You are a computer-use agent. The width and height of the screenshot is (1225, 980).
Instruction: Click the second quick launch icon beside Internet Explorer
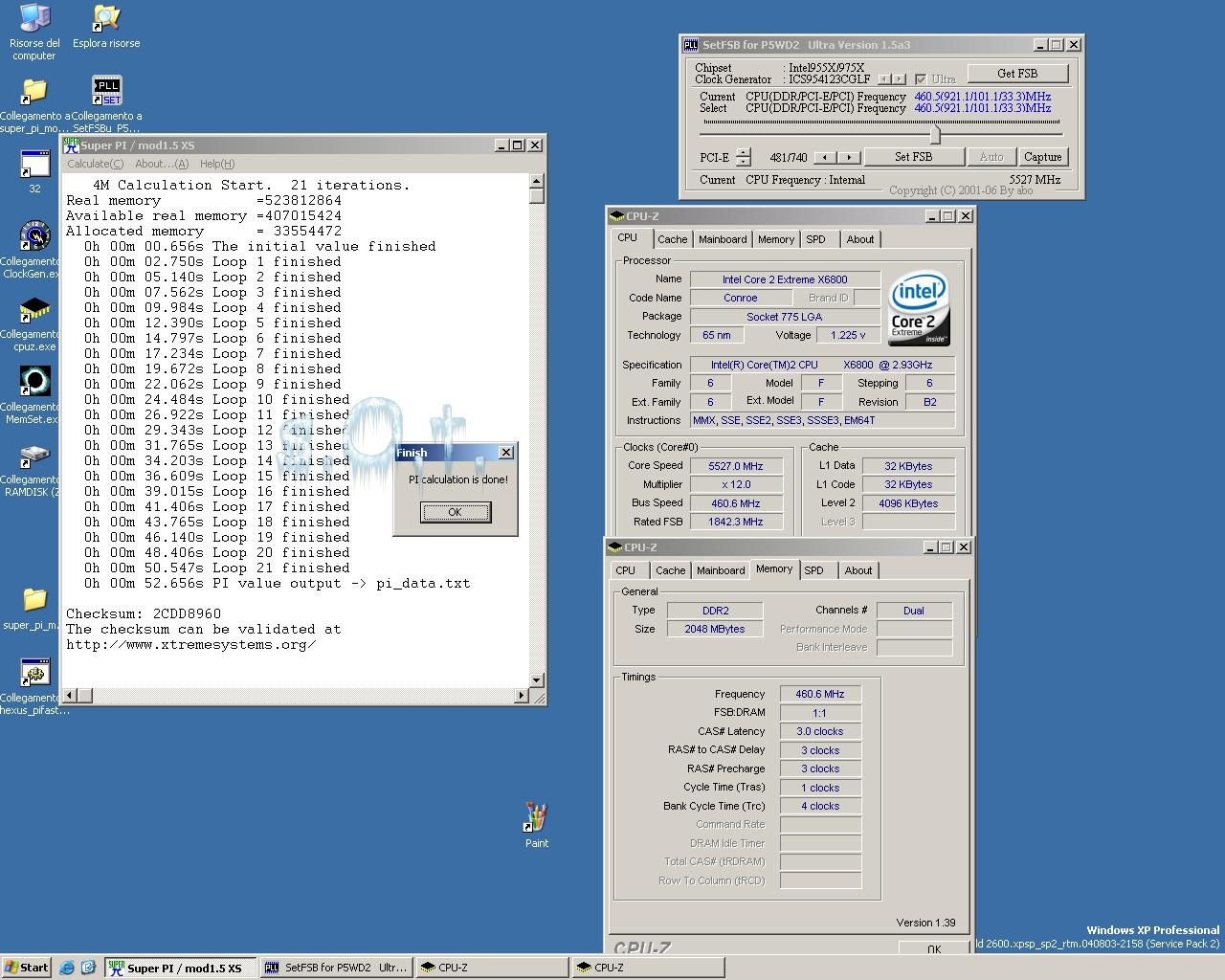pos(88,968)
